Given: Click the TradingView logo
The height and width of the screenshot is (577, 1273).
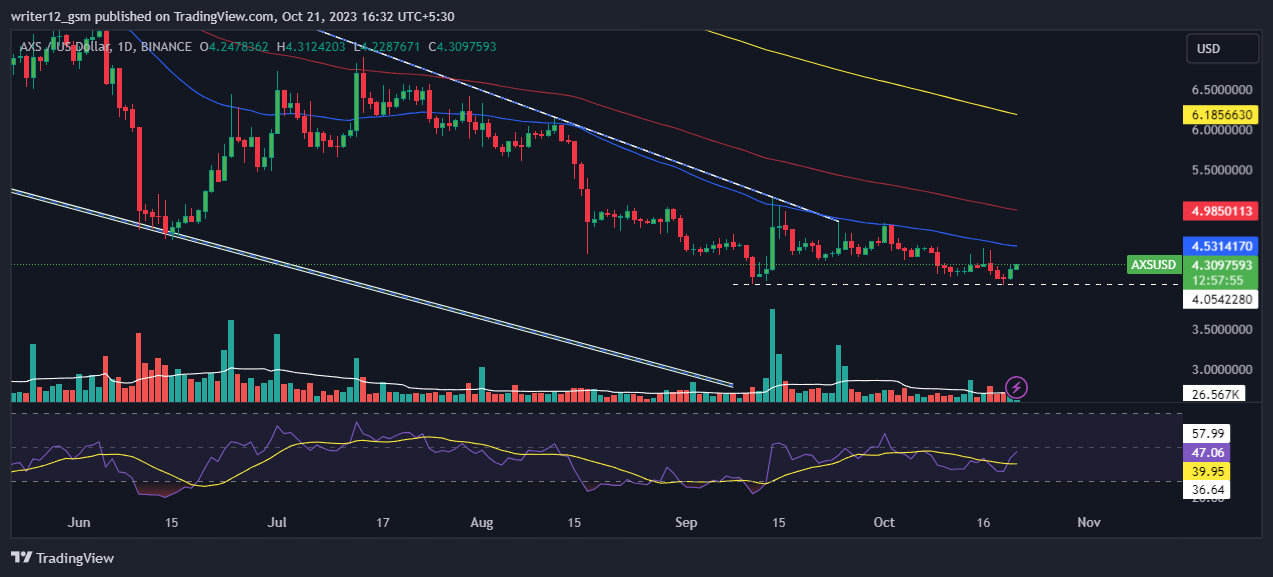Looking at the screenshot, I should click(63, 558).
